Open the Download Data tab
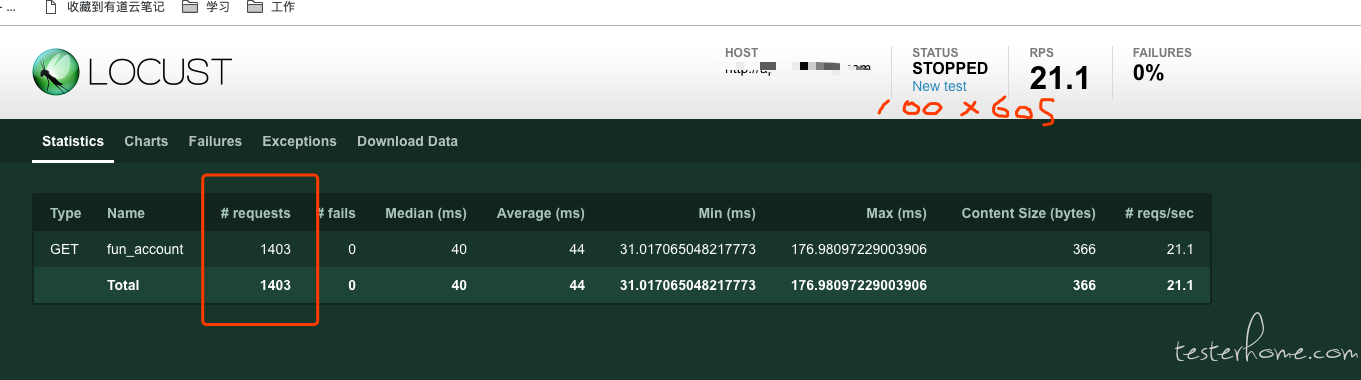This screenshot has width=1361, height=380. tap(407, 141)
